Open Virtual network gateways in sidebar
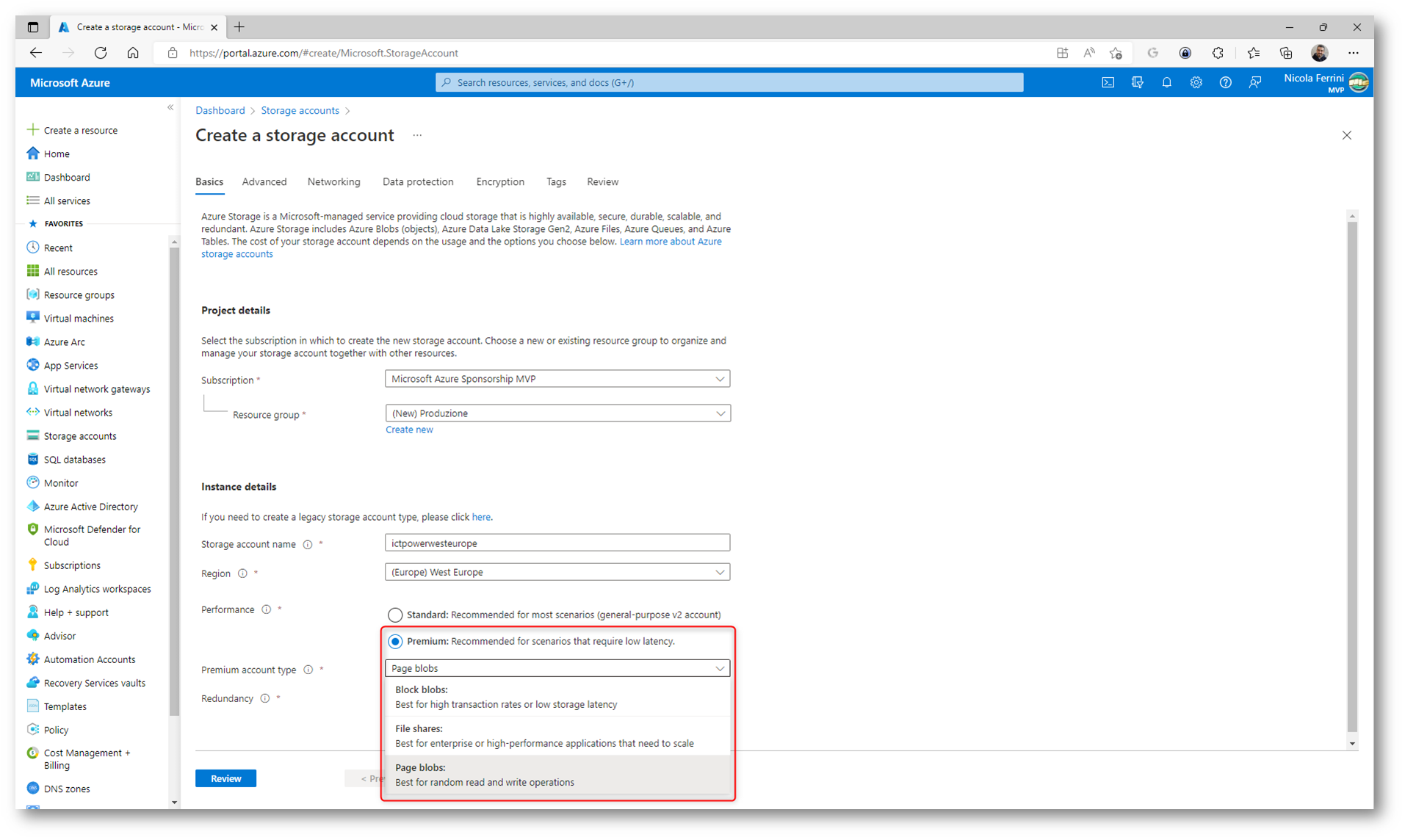1405x840 pixels. (x=96, y=388)
